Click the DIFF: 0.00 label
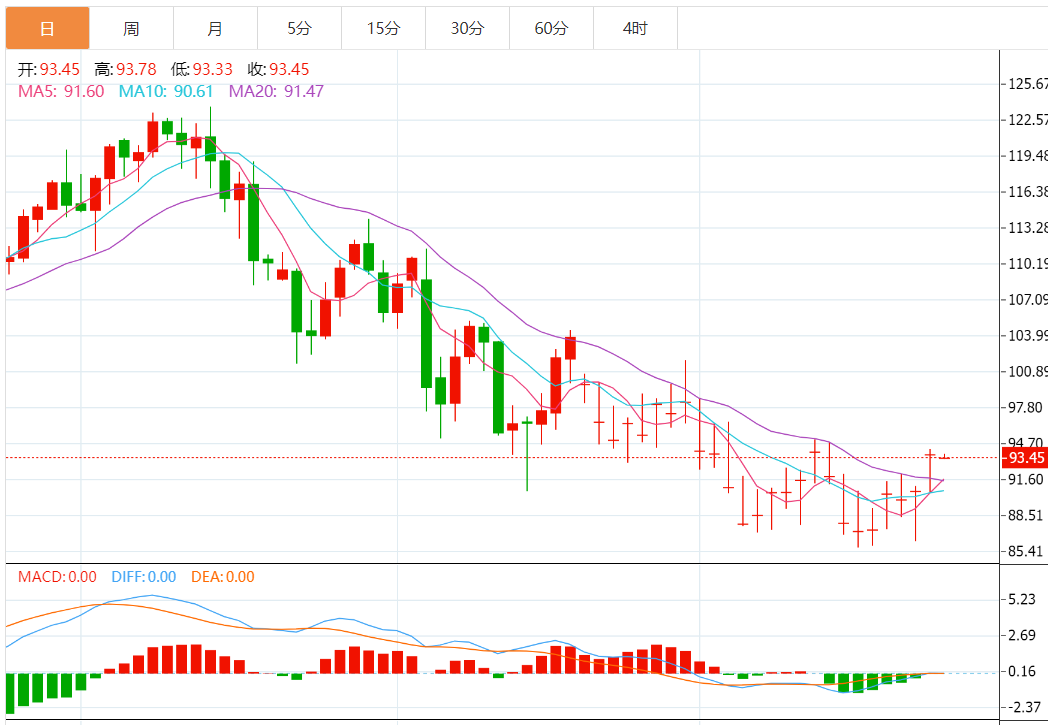The width and height of the screenshot is (1048, 725). point(144,577)
